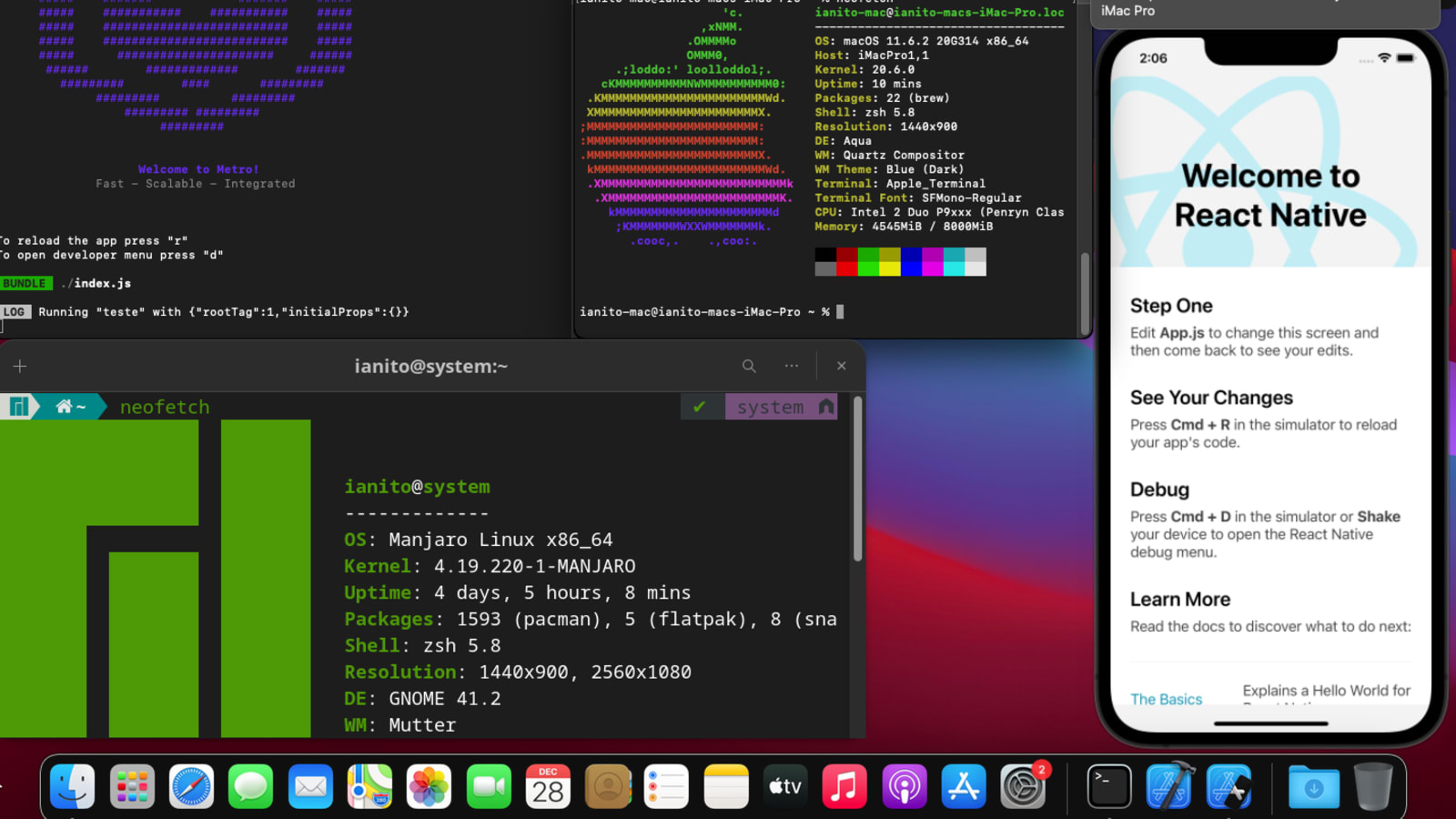Image resolution: width=1456 pixels, height=819 pixels.
Task: Click the 2:06 clock in simulator
Action: [x=1153, y=58]
